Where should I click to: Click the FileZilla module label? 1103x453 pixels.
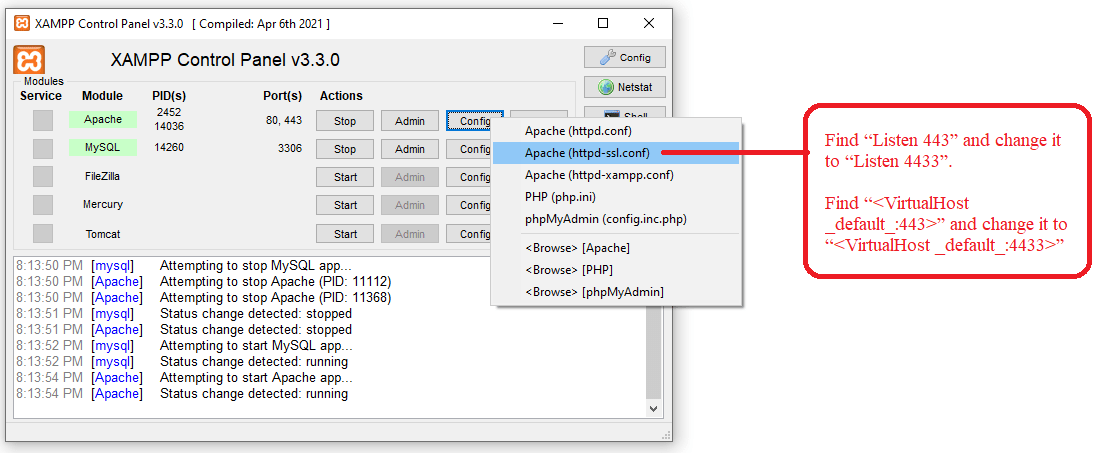pos(103,176)
